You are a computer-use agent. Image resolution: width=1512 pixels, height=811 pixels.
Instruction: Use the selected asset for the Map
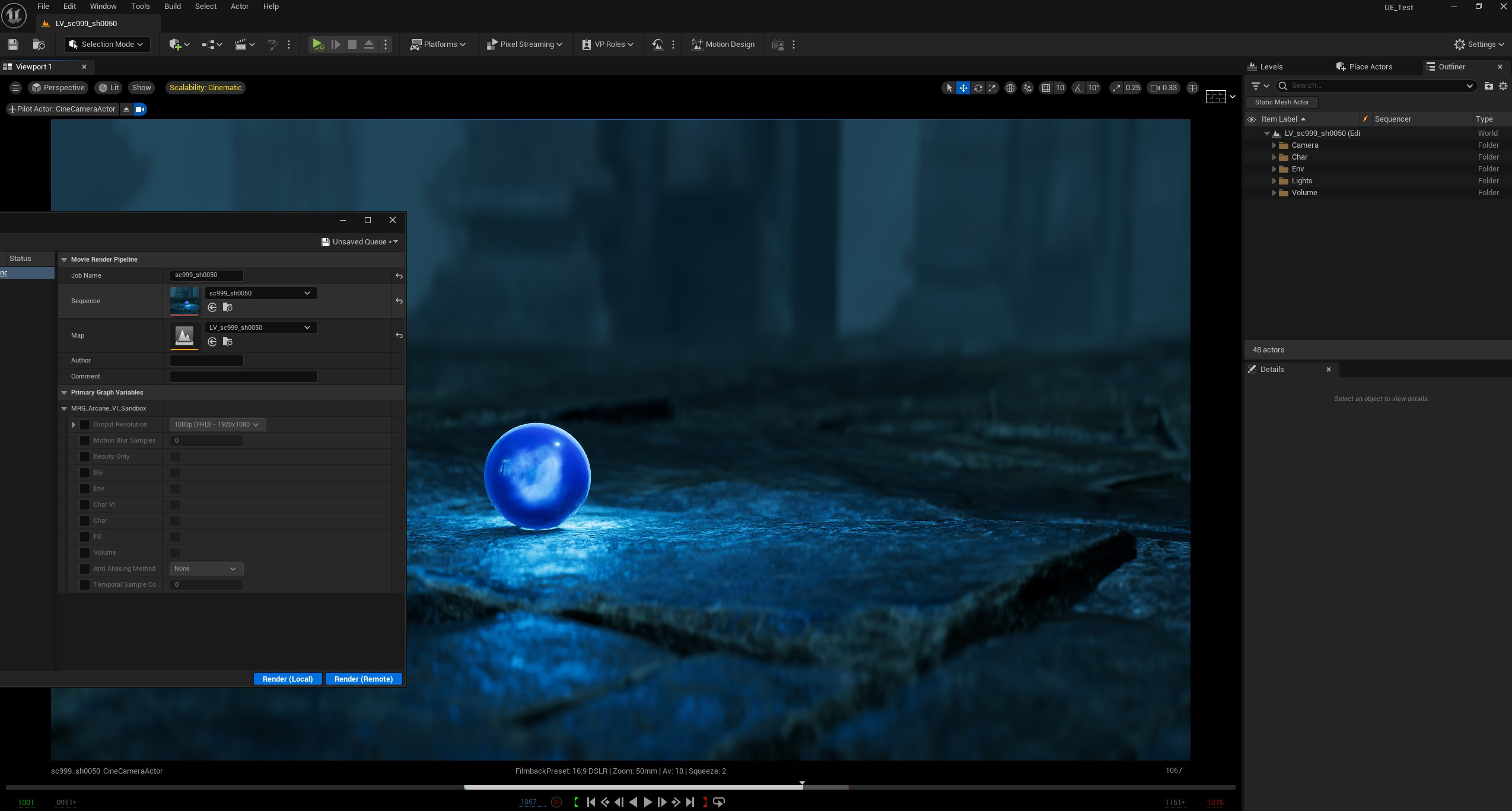click(x=212, y=342)
